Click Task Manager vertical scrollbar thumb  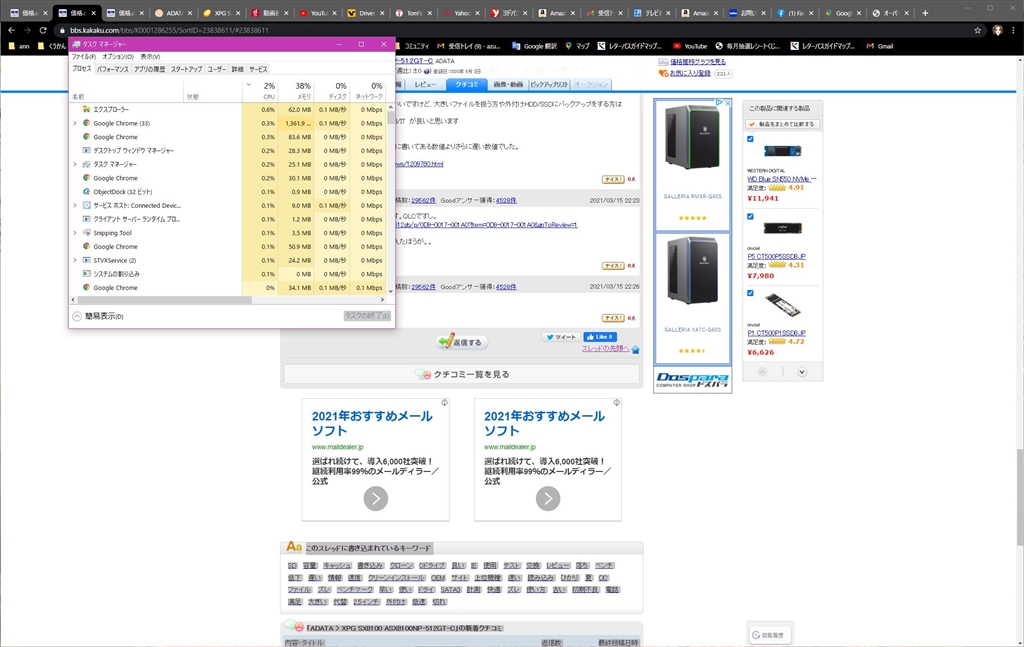391,117
